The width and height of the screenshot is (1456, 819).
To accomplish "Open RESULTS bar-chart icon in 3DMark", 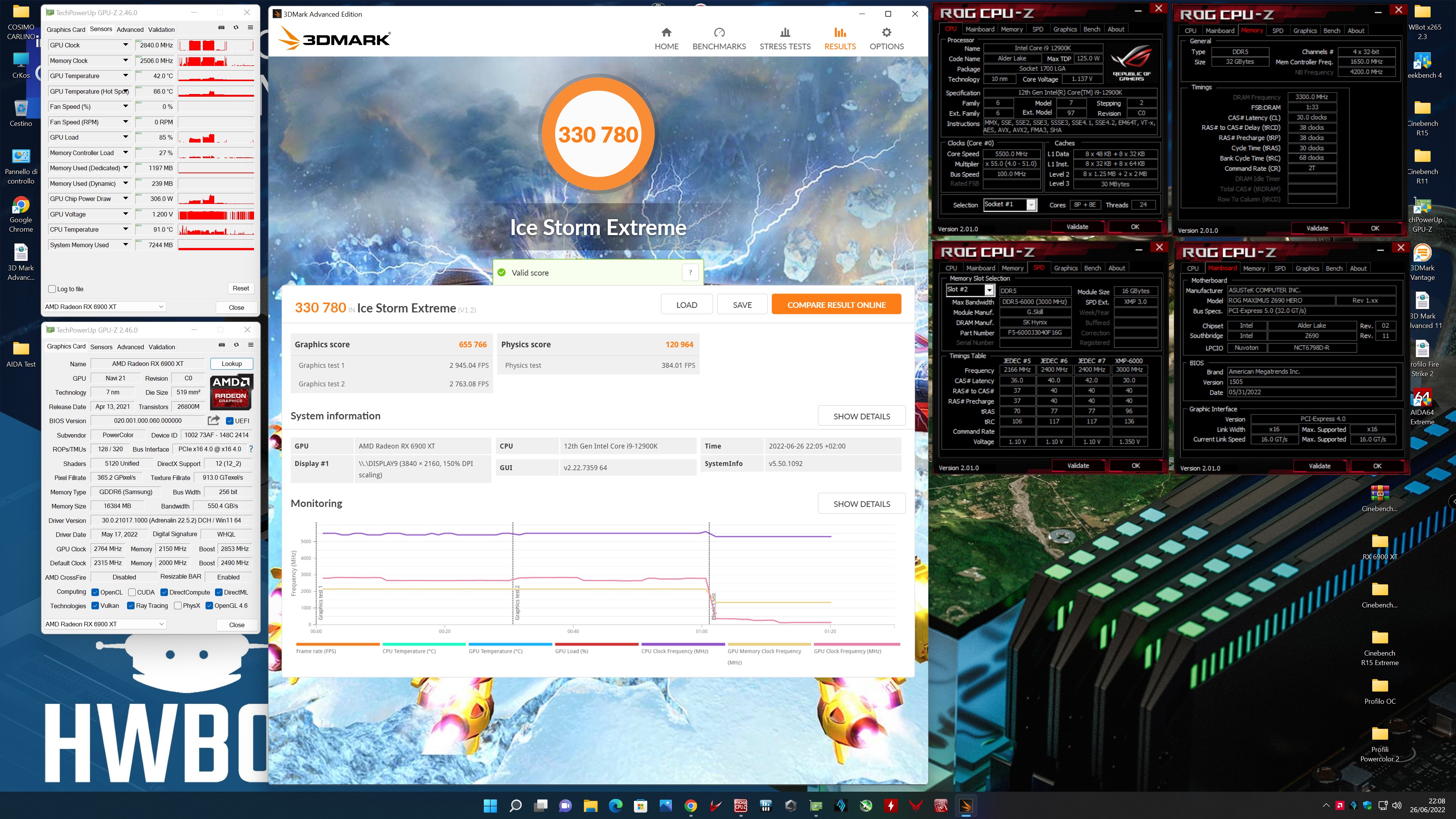I will [x=840, y=33].
